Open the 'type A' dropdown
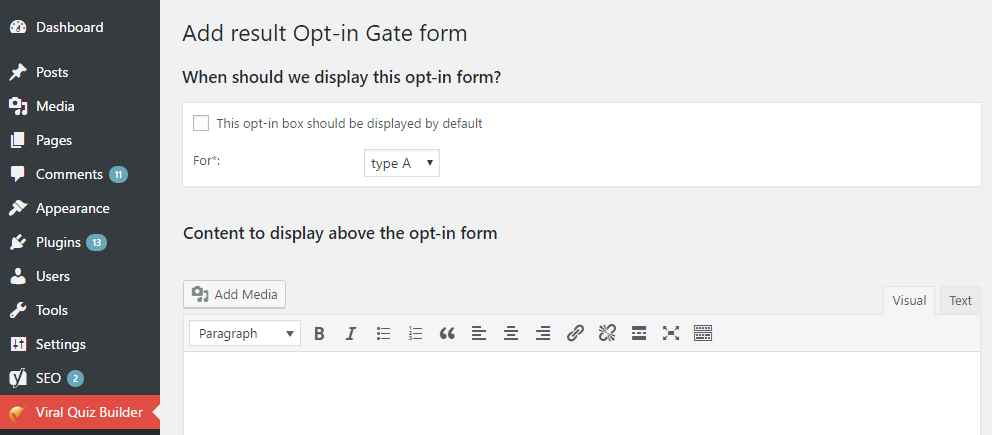 pos(402,163)
